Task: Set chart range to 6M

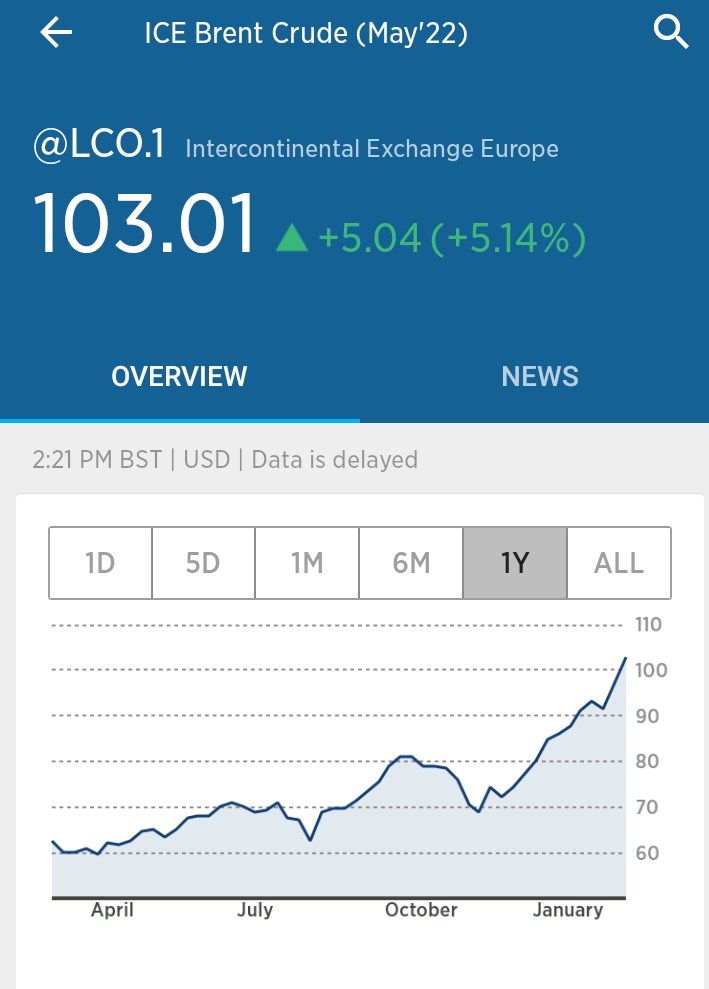Action: coord(411,563)
